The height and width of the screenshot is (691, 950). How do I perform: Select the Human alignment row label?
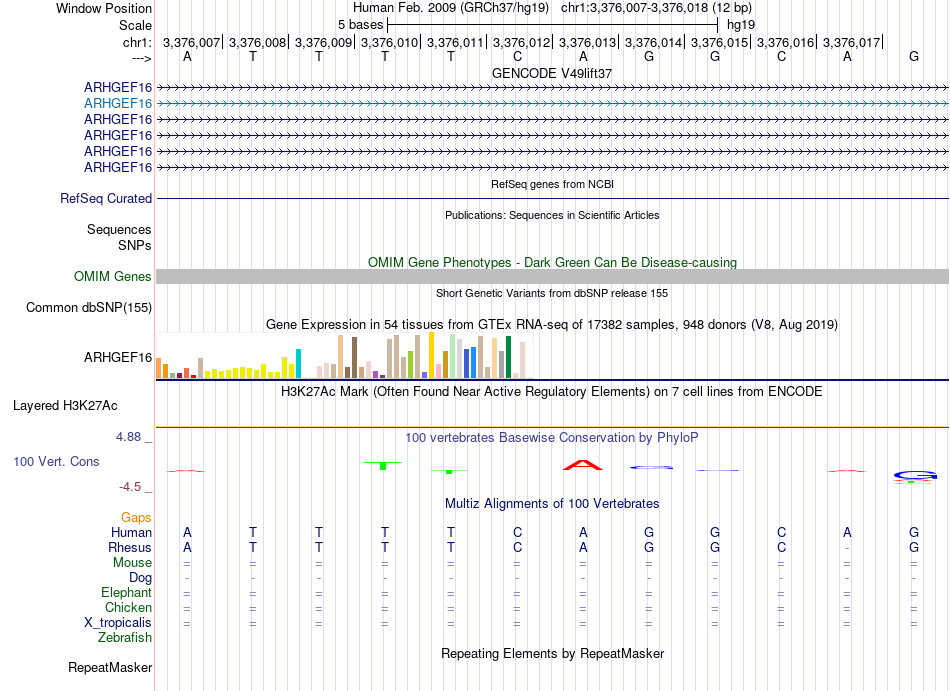[131, 532]
